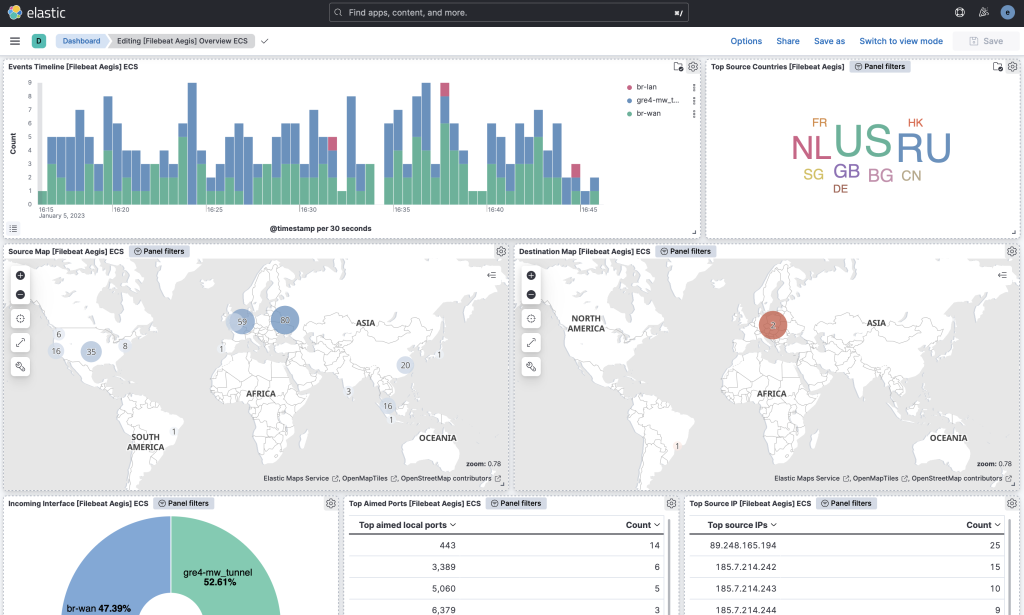Open OpenStreetMap contributors link on Destination Map
Viewport: 1024px width, 615px height.
961,479
